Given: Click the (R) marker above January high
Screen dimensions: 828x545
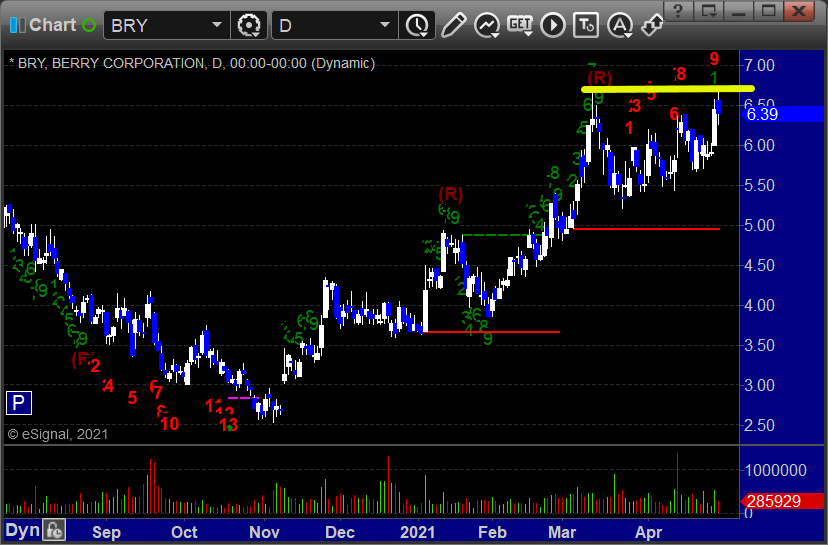Looking at the screenshot, I should coord(450,194).
